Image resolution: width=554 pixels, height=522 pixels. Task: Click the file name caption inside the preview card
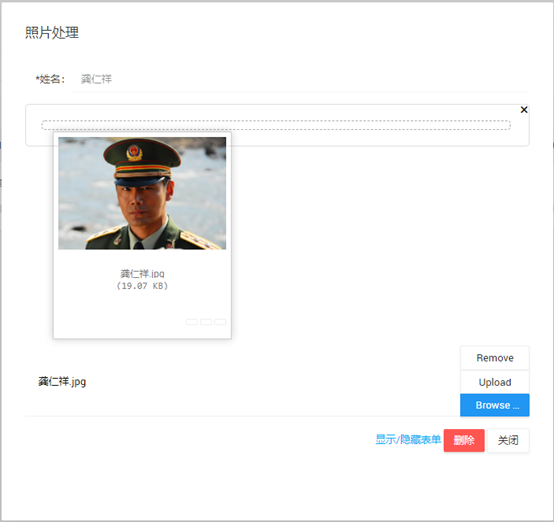(x=142, y=274)
